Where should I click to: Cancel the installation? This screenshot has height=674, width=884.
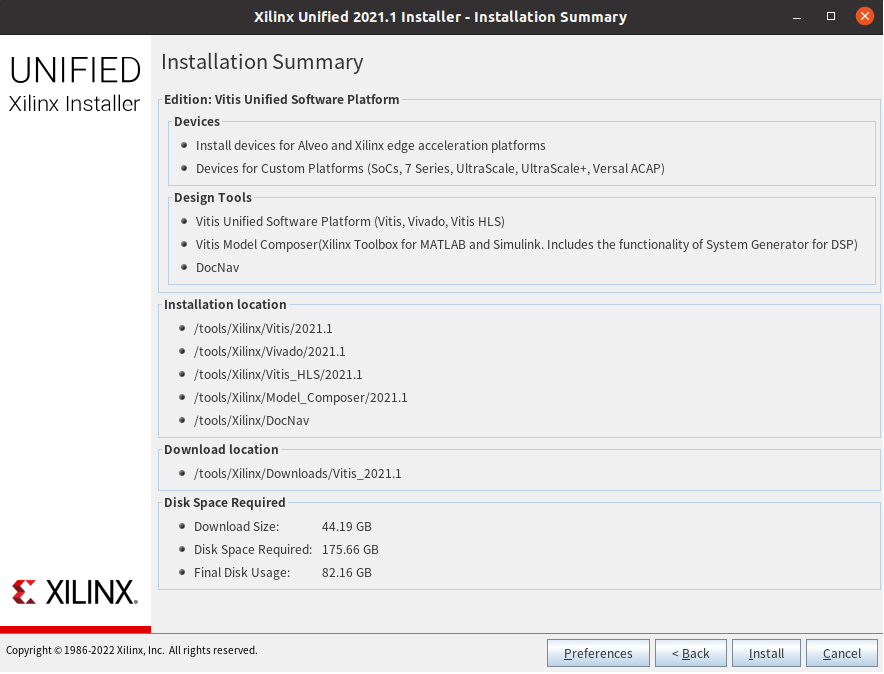[842, 653]
